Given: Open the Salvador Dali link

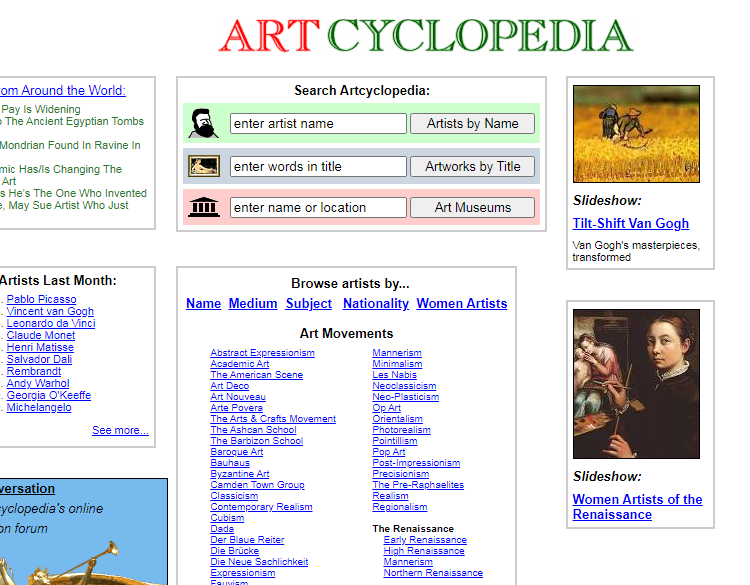Looking at the screenshot, I should click(x=39, y=359).
